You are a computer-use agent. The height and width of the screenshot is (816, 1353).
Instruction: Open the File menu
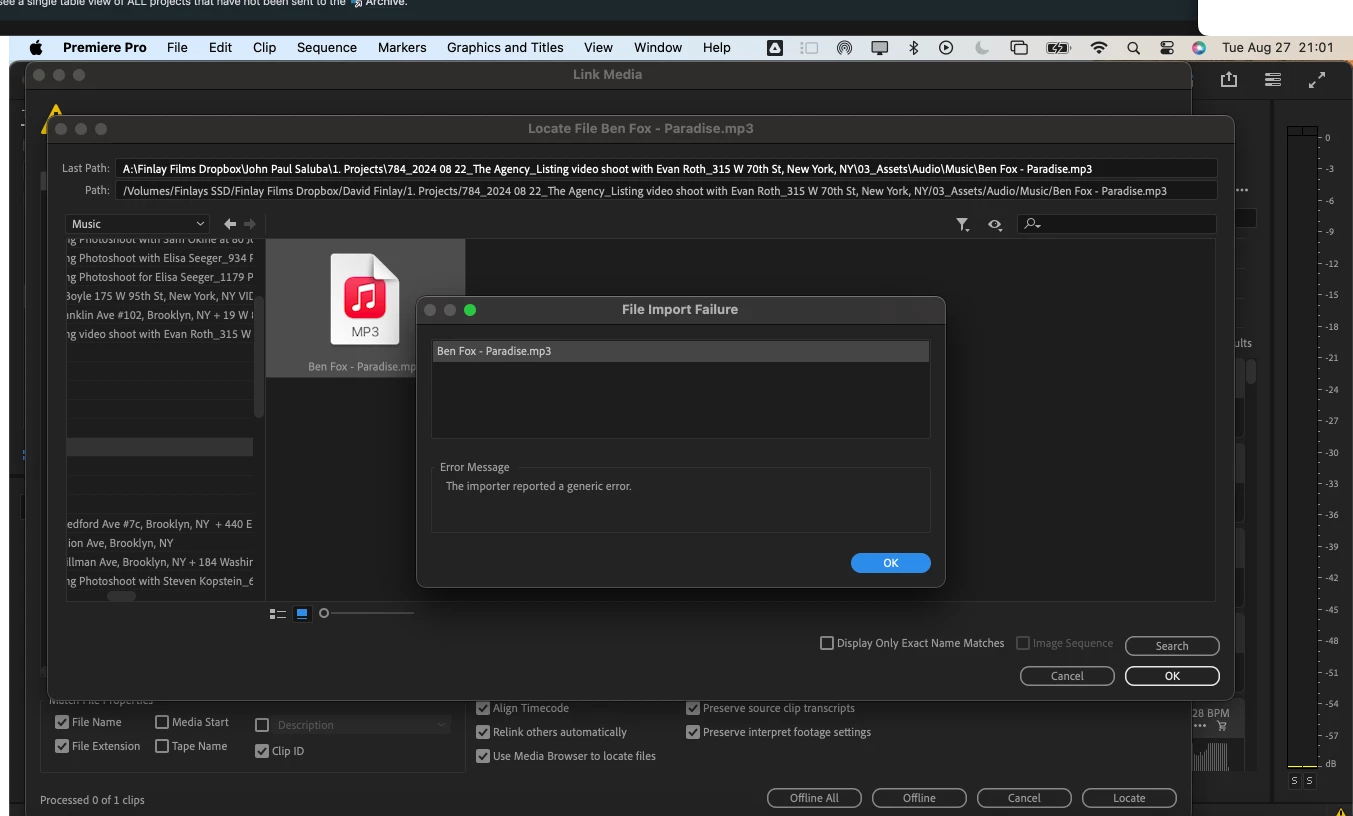(x=177, y=47)
